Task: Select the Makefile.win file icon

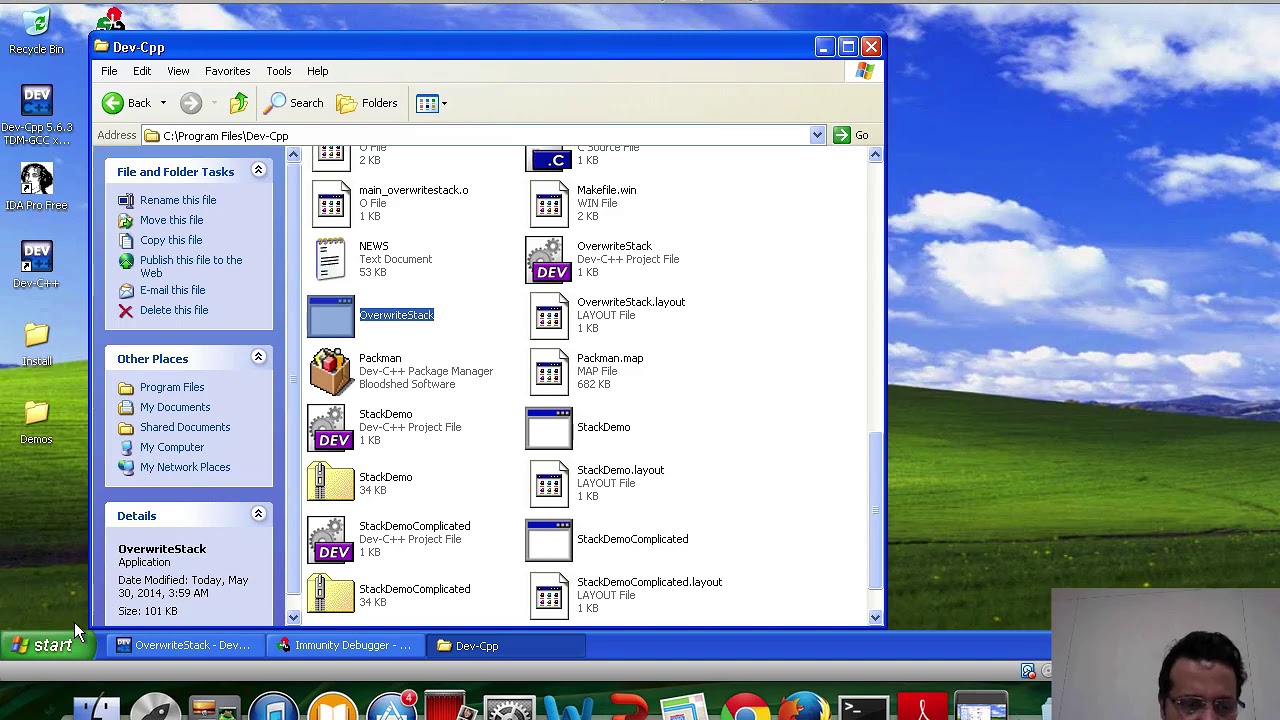Action: click(x=549, y=203)
